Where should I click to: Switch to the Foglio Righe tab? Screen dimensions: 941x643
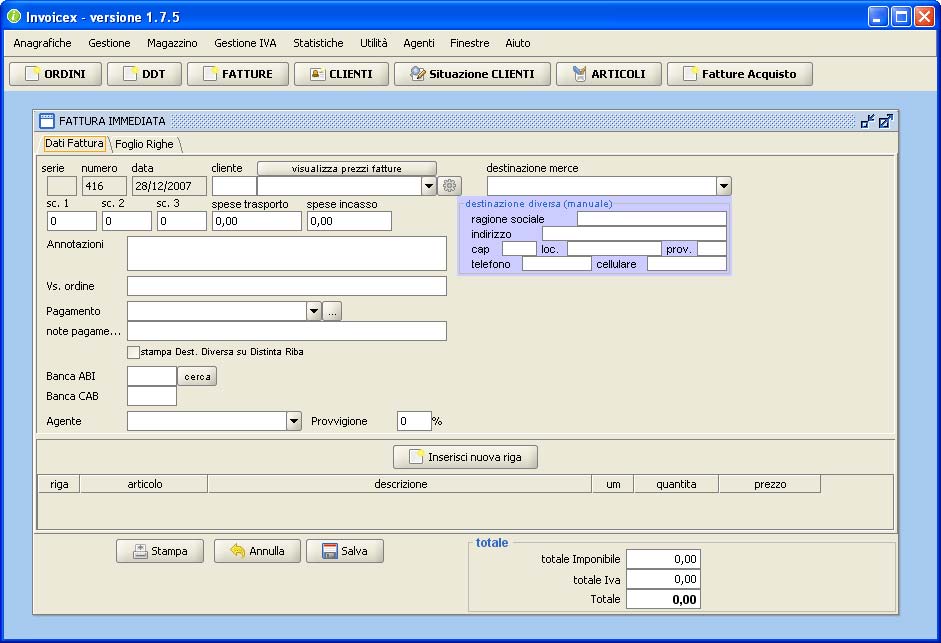[x=145, y=144]
